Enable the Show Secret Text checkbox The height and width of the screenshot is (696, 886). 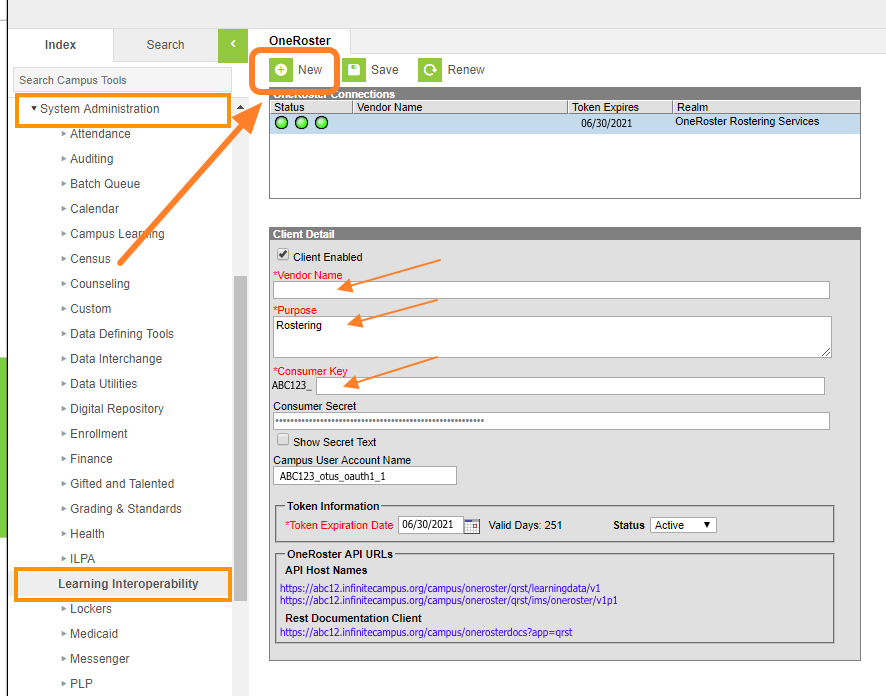283,440
